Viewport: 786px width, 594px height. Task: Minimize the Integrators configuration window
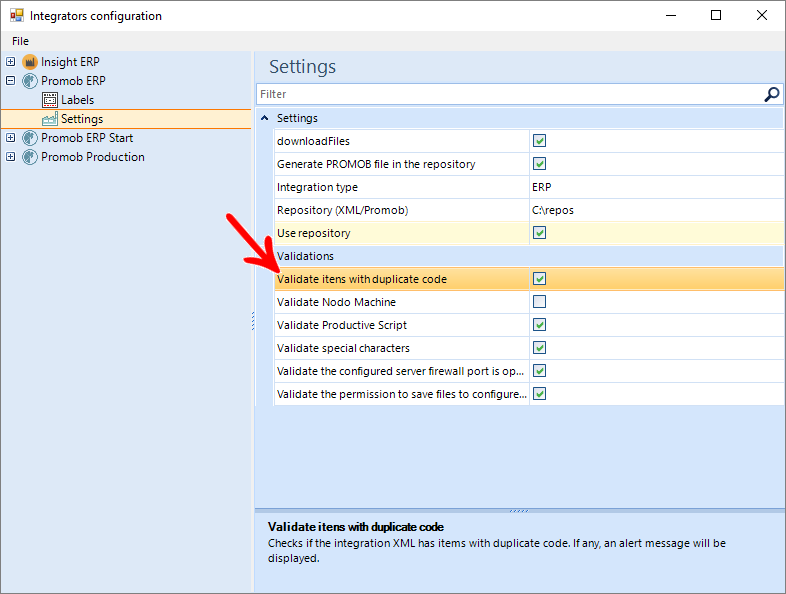(671, 16)
